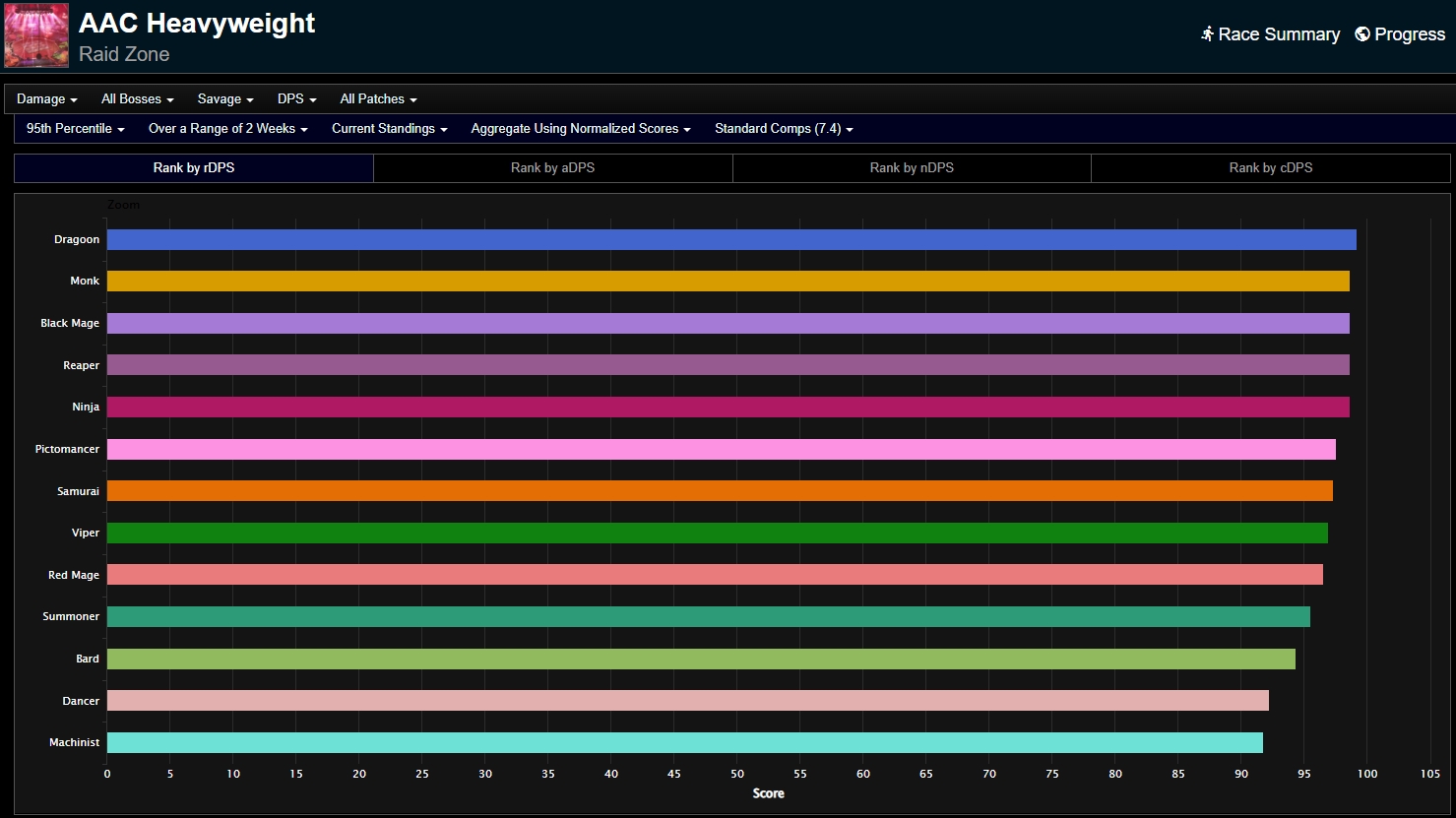Switch to the Rank by aDPS tab

[x=552, y=168]
